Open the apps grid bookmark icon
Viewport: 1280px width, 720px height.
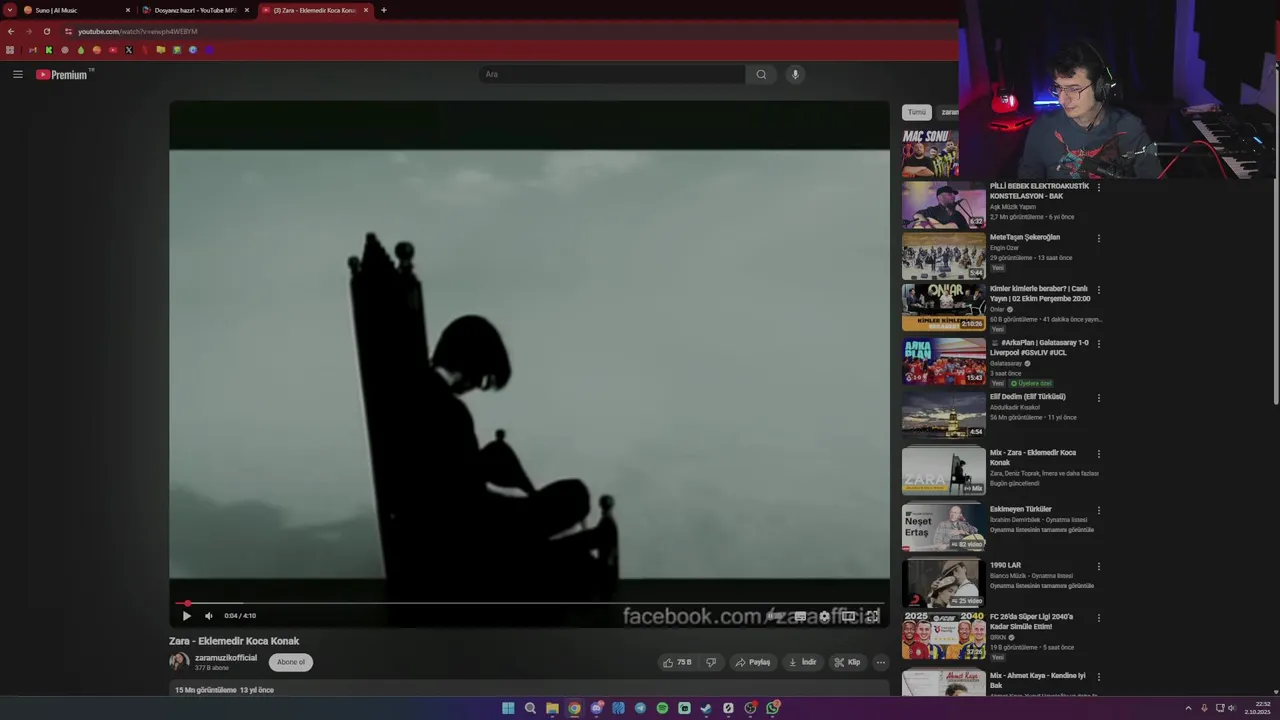tap(10, 50)
